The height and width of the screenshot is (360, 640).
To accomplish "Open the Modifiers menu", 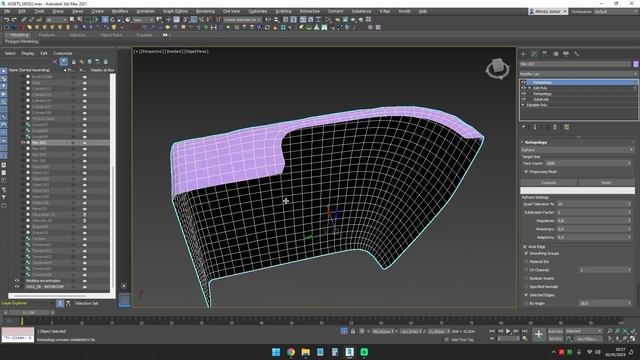I will pyautogui.click(x=120, y=11).
